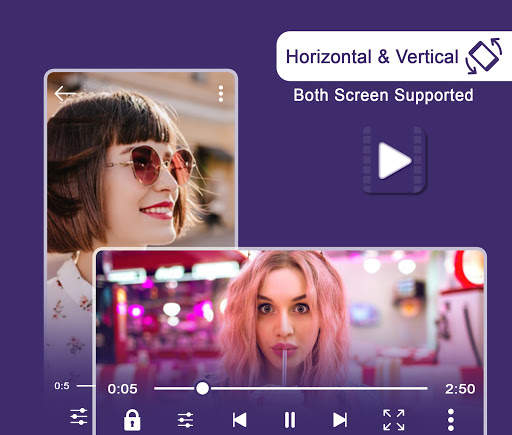The width and height of the screenshot is (512, 435).
Task: Click the vertical player time 0:5
Action: pyautogui.click(x=62, y=386)
